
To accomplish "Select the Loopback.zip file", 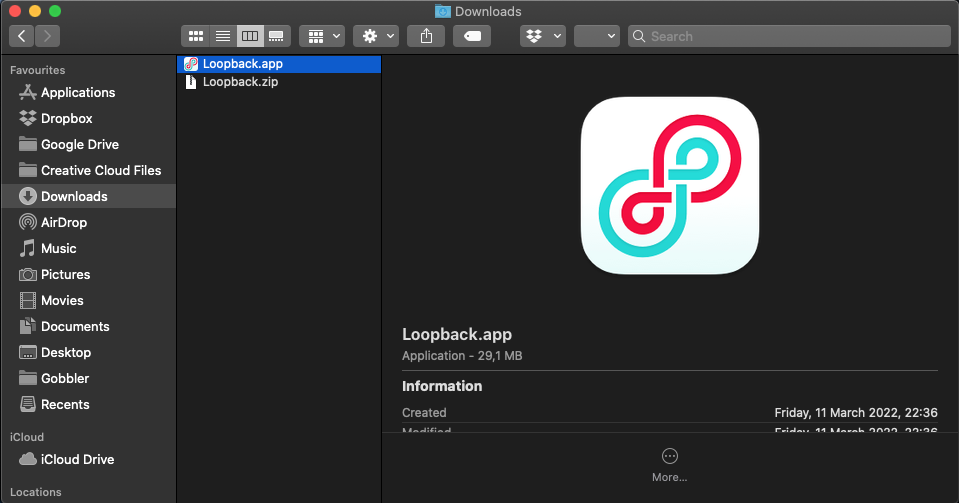I will pyautogui.click(x=279, y=81).
